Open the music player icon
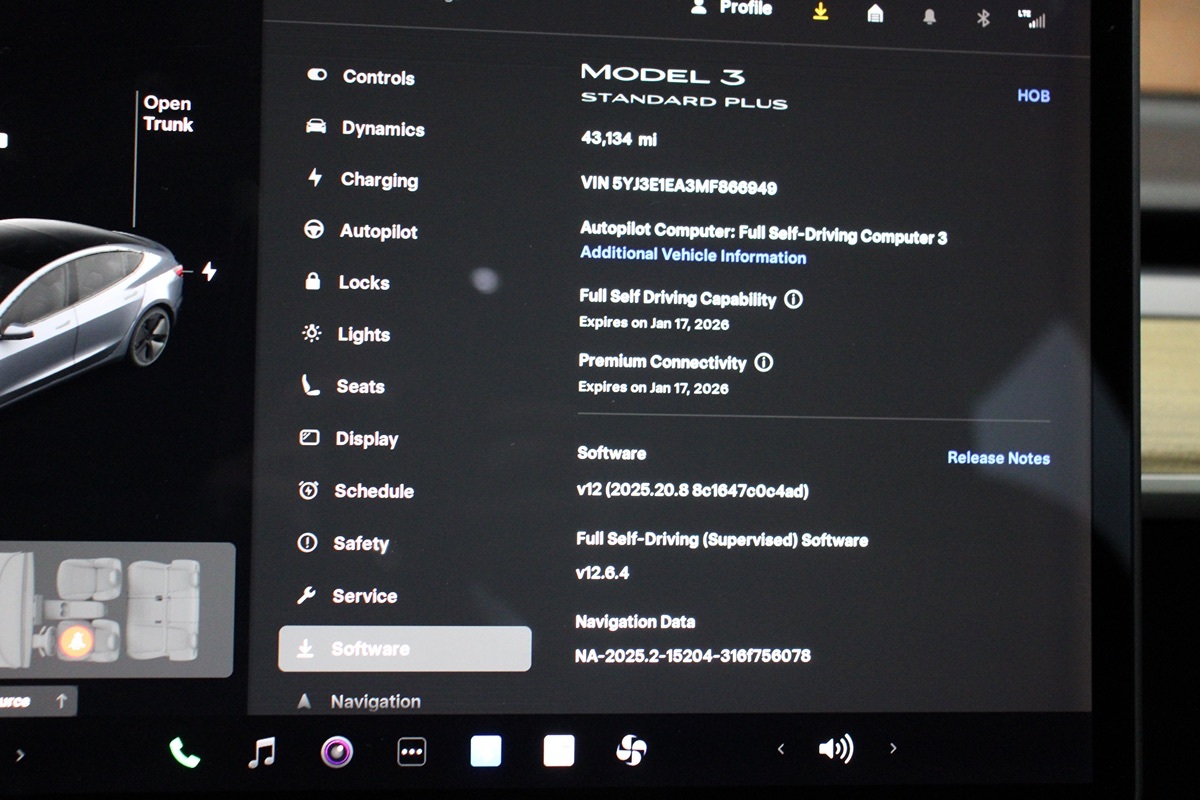1200x800 pixels. pyautogui.click(x=261, y=751)
